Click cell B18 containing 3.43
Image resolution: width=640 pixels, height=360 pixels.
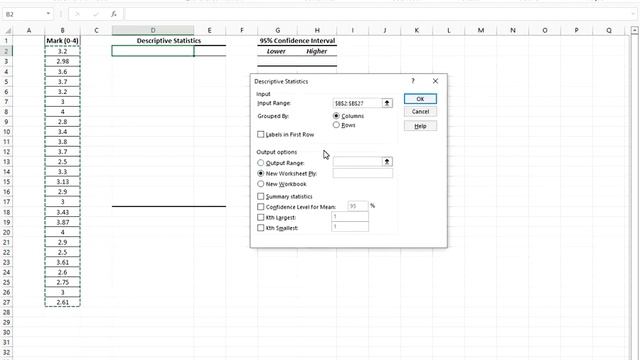(x=62, y=212)
